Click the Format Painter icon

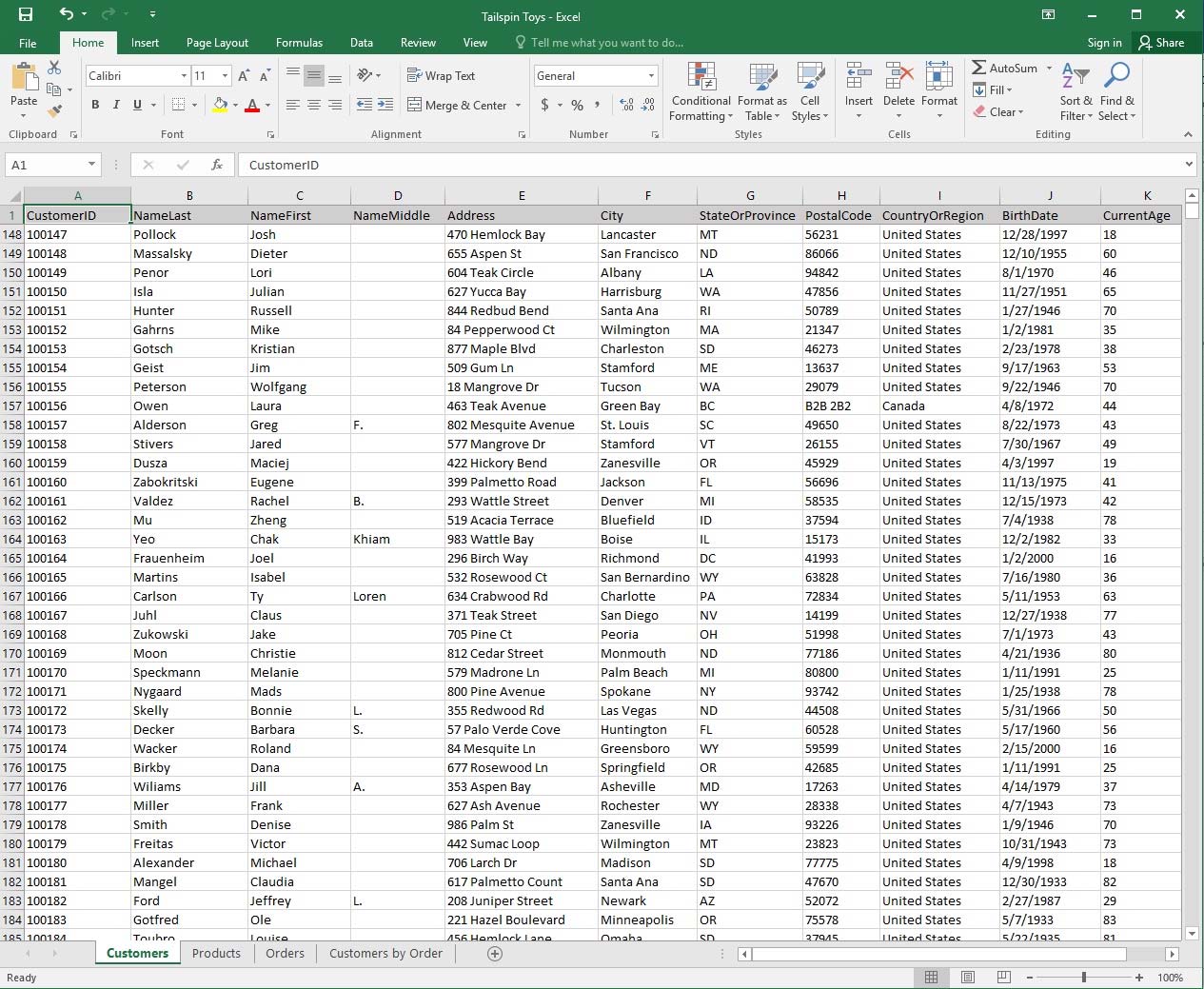[54, 111]
